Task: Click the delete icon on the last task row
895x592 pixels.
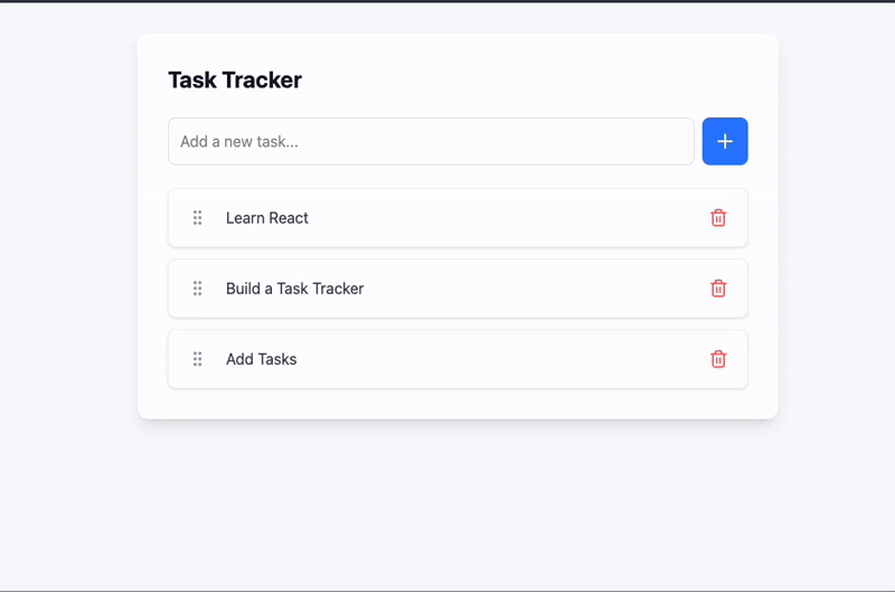Action: pos(718,359)
